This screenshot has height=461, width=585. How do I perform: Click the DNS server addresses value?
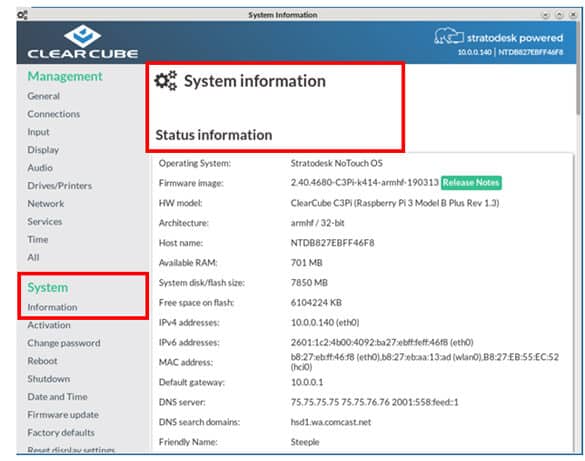(x=375, y=402)
